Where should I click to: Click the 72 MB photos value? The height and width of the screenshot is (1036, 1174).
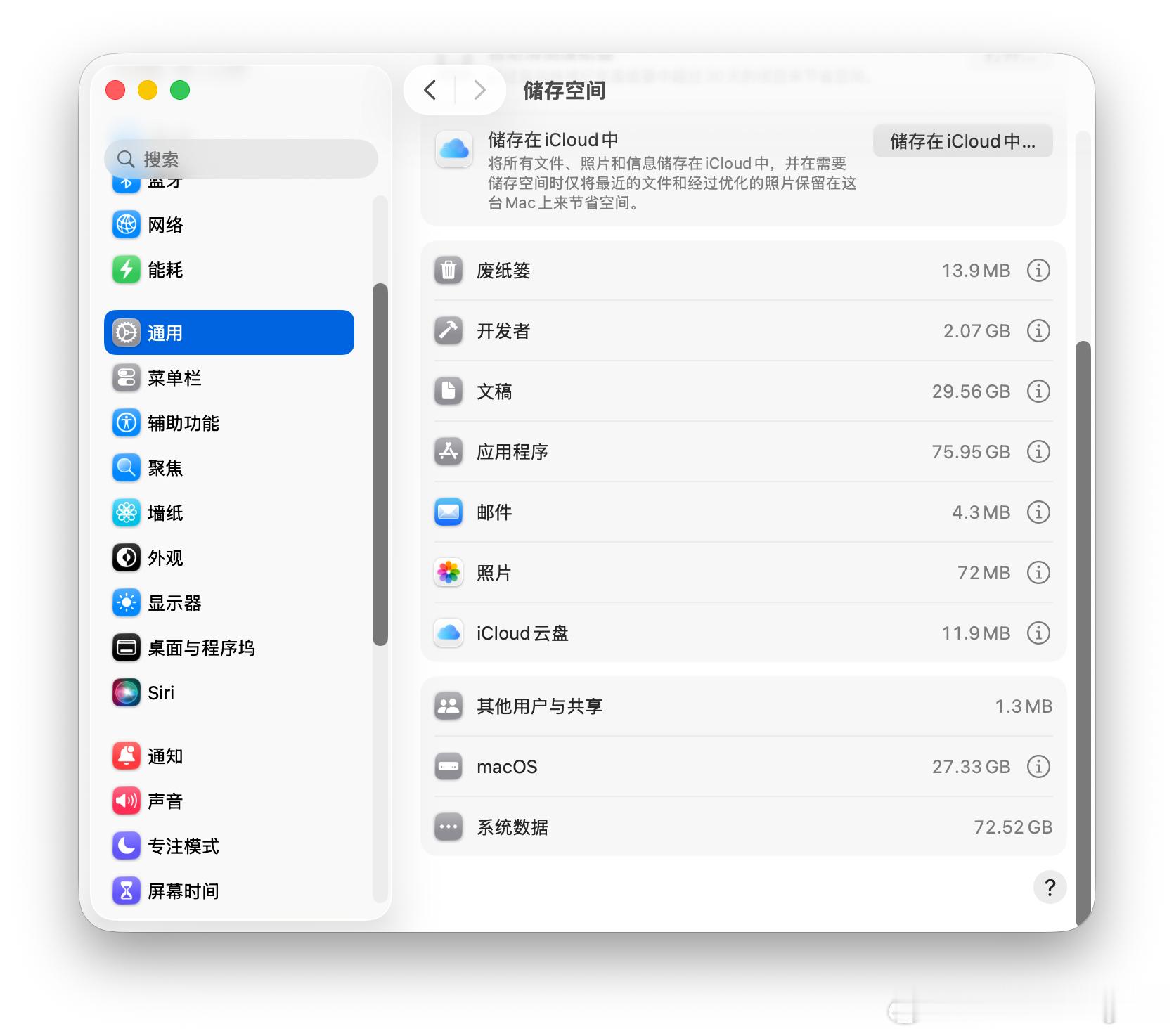(983, 573)
